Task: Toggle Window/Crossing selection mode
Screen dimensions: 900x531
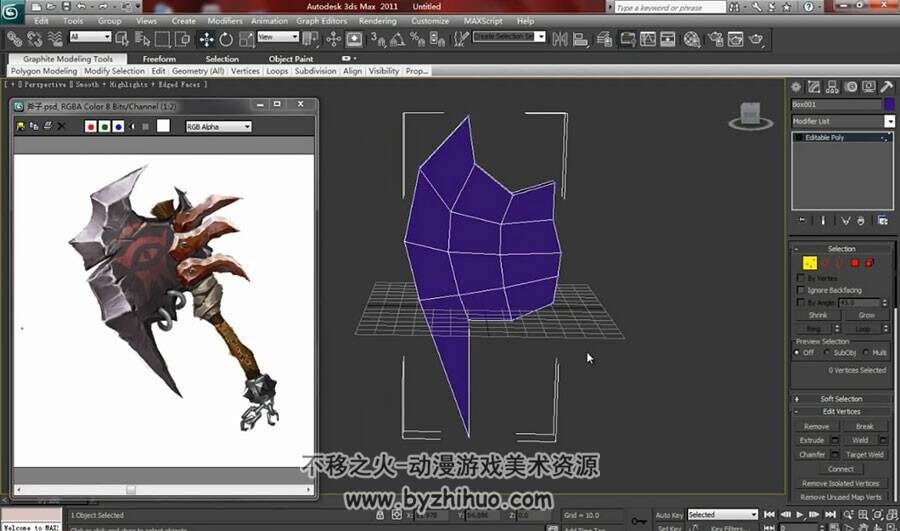Action: (183, 39)
